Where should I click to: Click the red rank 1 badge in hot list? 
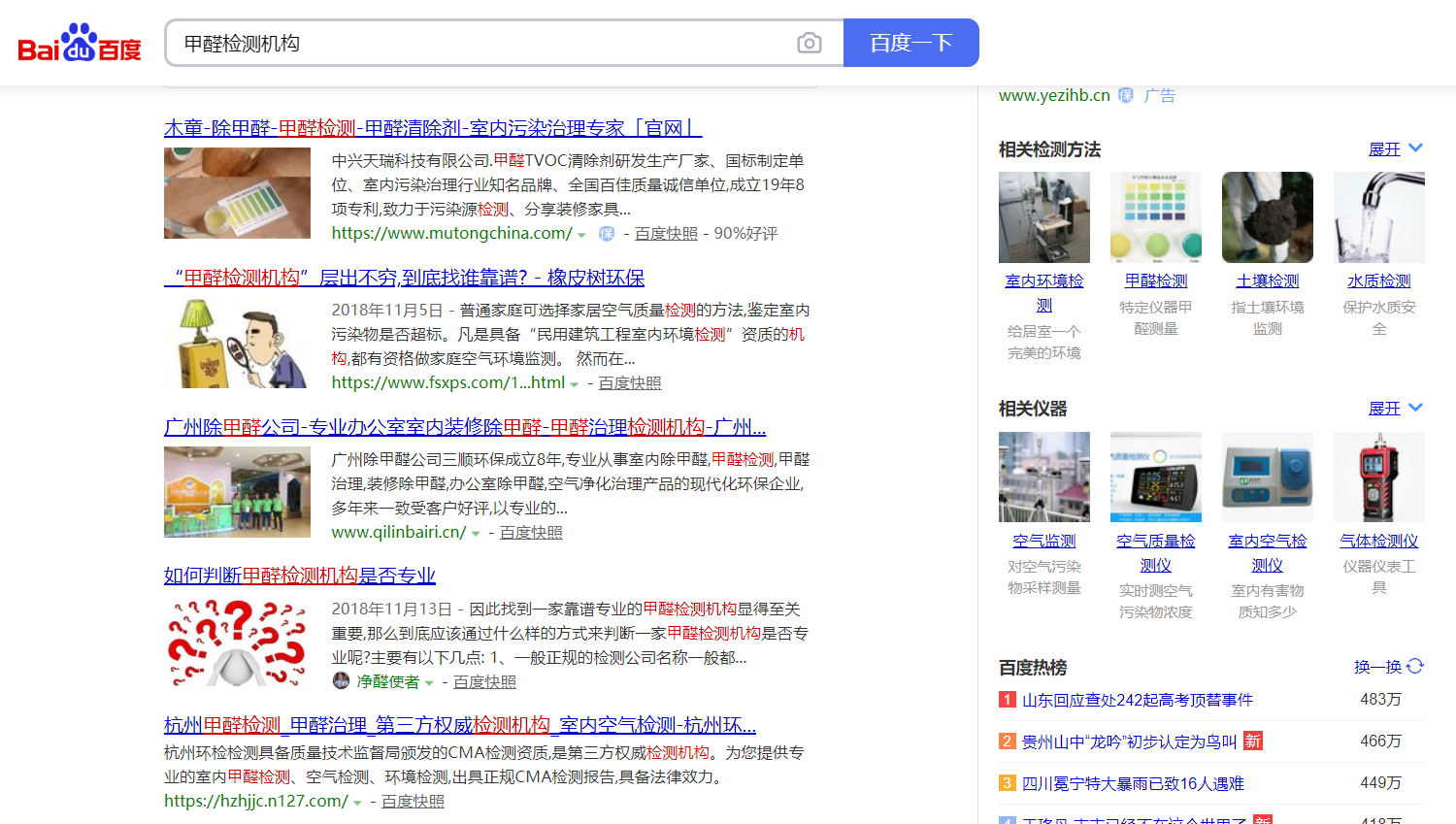1008,698
